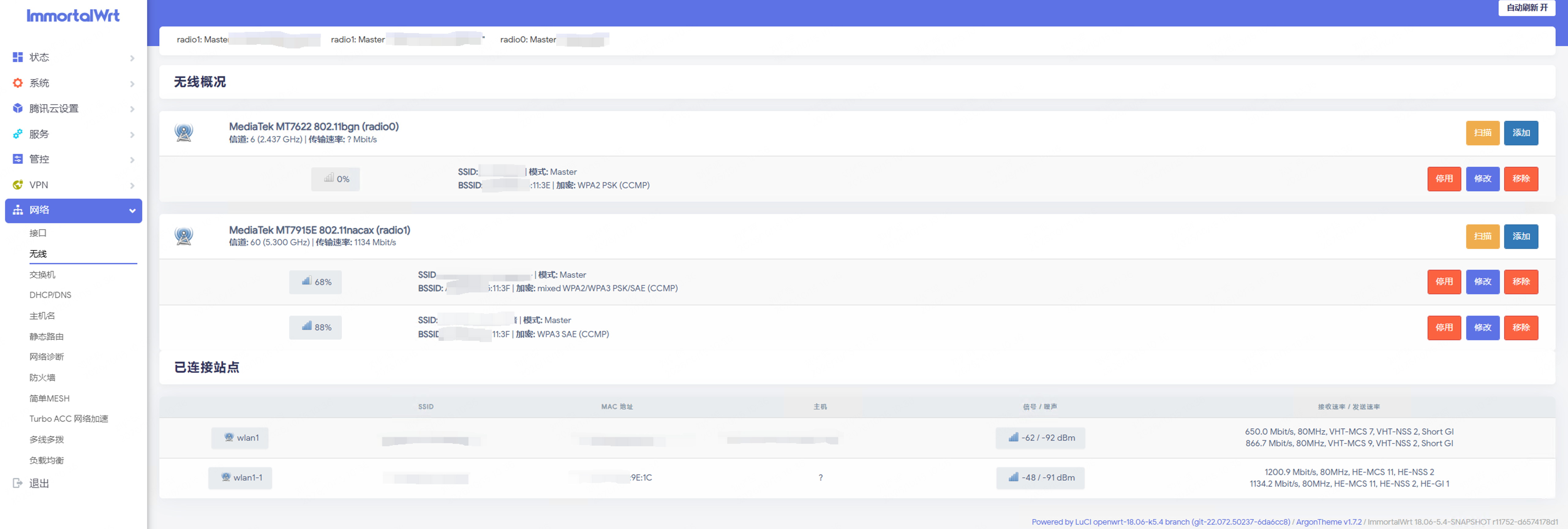The height and width of the screenshot is (529, 1568).
Task: Click 添加 button for radio1
Action: point(1521,237)
